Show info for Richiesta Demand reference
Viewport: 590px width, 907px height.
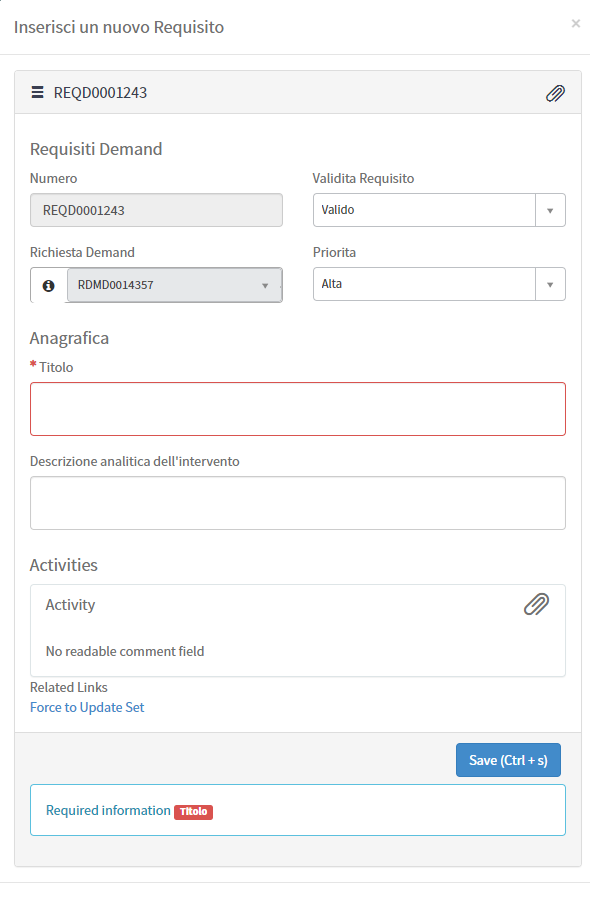[x=49, y=285]
